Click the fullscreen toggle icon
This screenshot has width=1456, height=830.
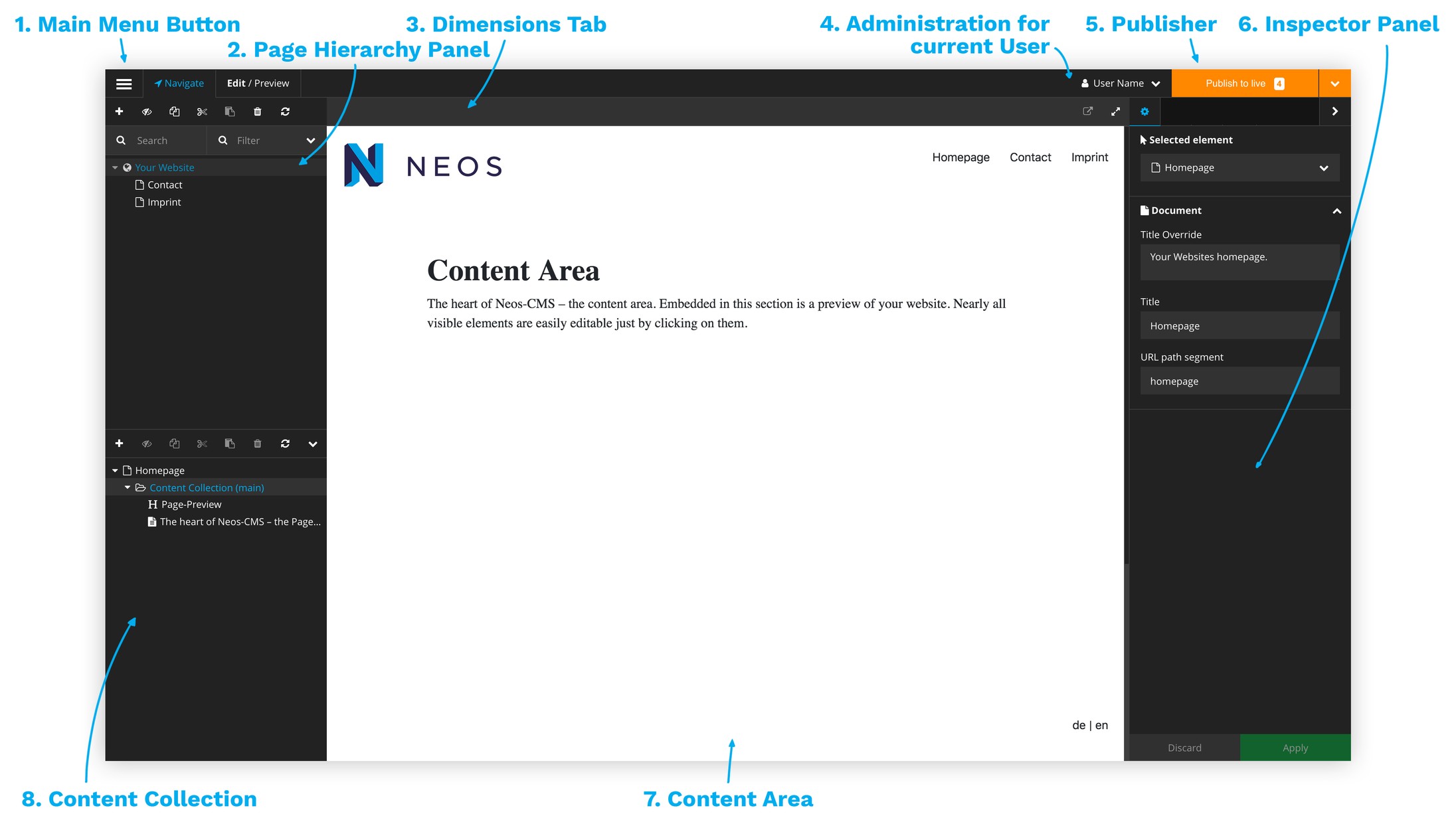tap(1116, 111)
